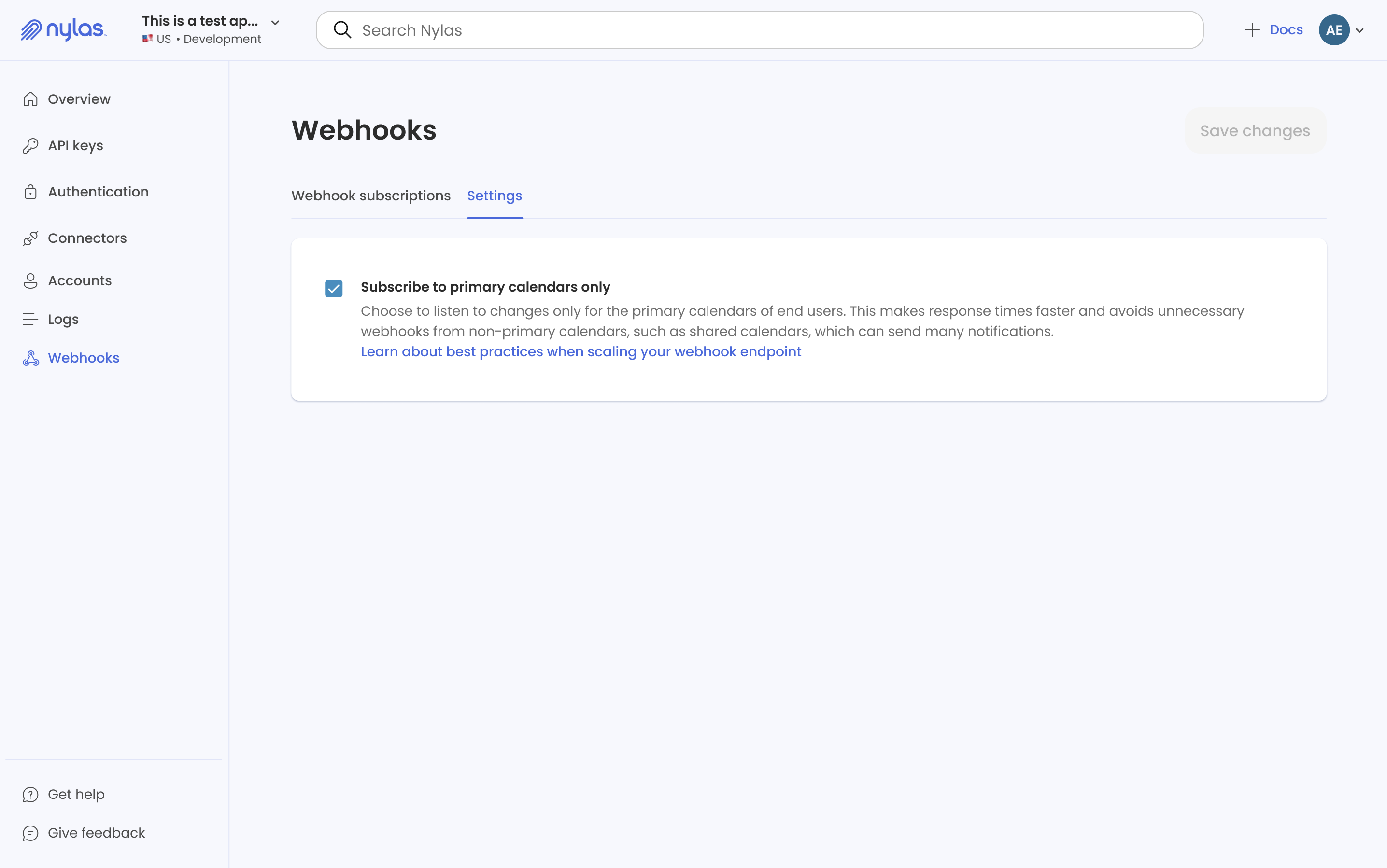Viewport: 1387px width, 868px height.
Task: Click the API keys key icon
Action: tap(31, 145)
